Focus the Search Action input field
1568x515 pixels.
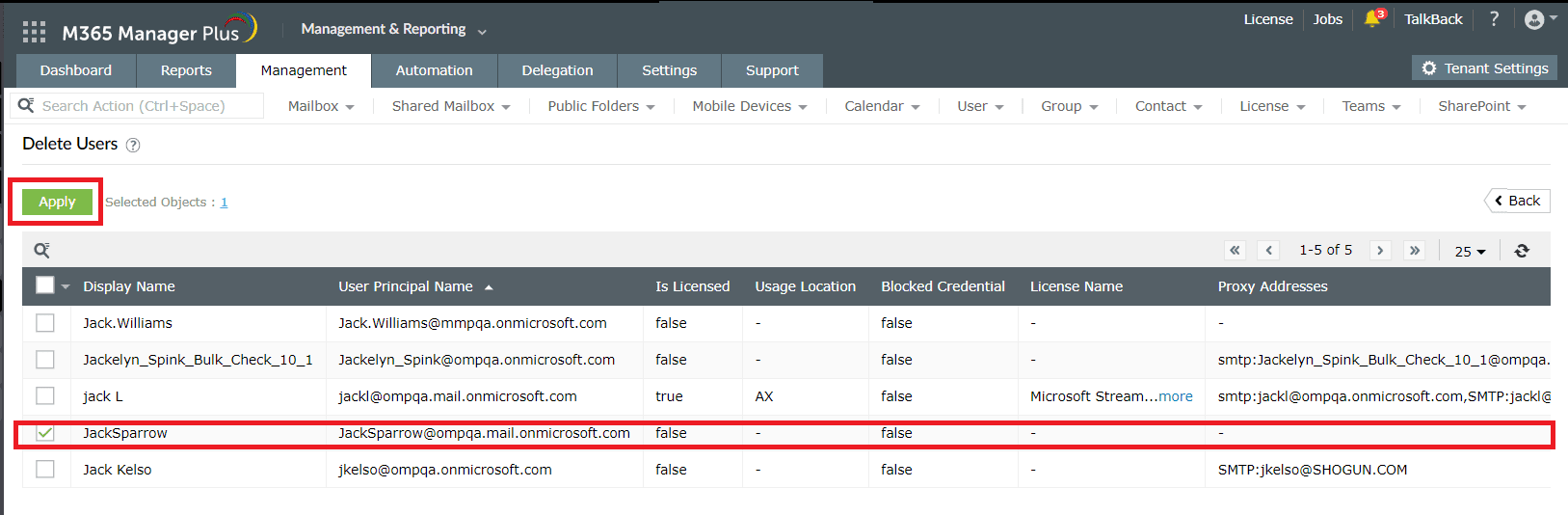tap(145, 106)
